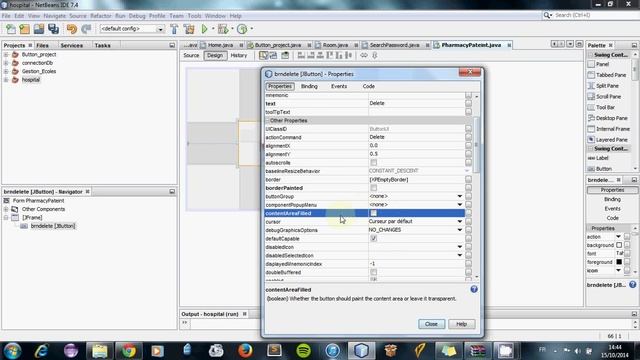
Task: Click the Profile Project icon
Action: [242, 29]
